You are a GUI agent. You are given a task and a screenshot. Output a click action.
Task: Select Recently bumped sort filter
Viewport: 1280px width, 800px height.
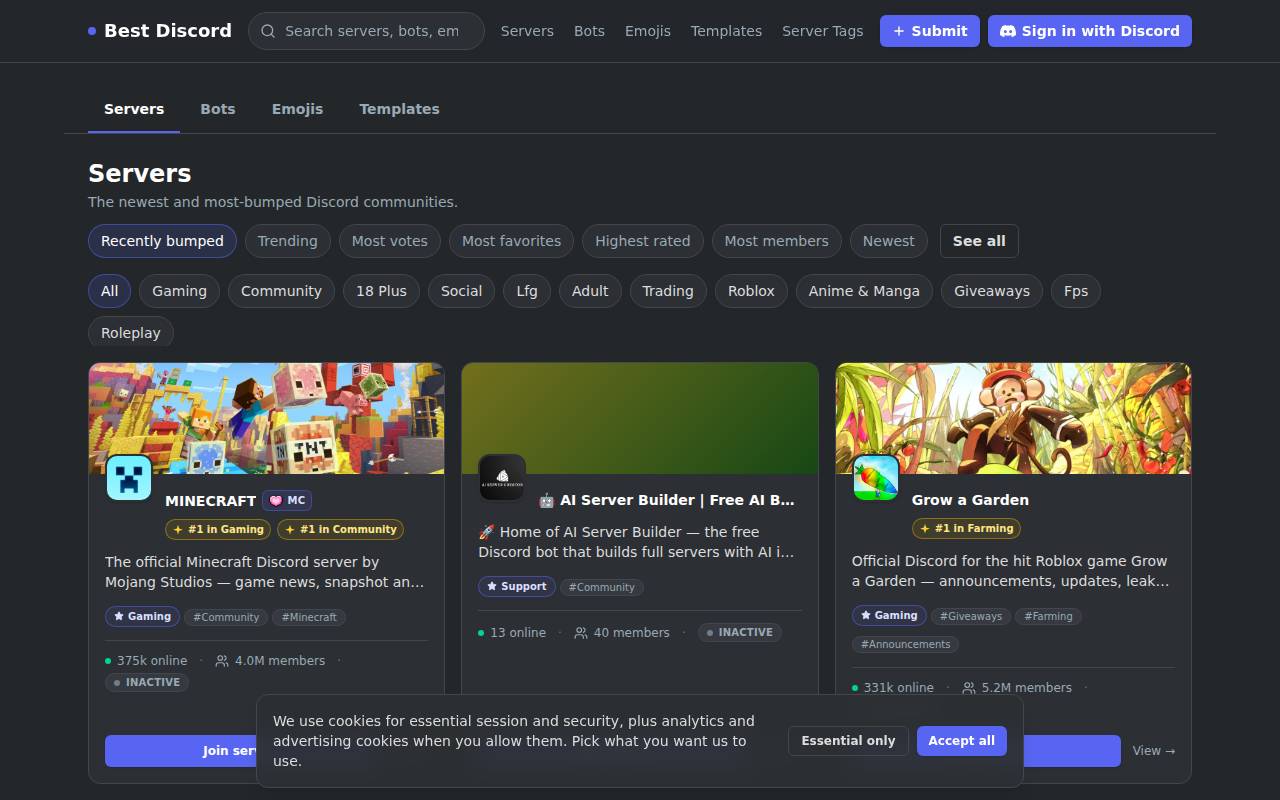point(162,241)
